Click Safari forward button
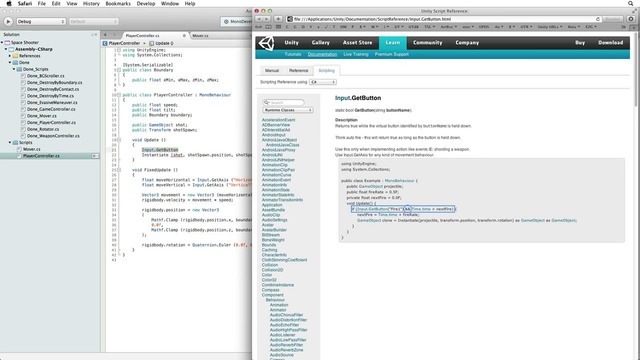 [267, 19]
